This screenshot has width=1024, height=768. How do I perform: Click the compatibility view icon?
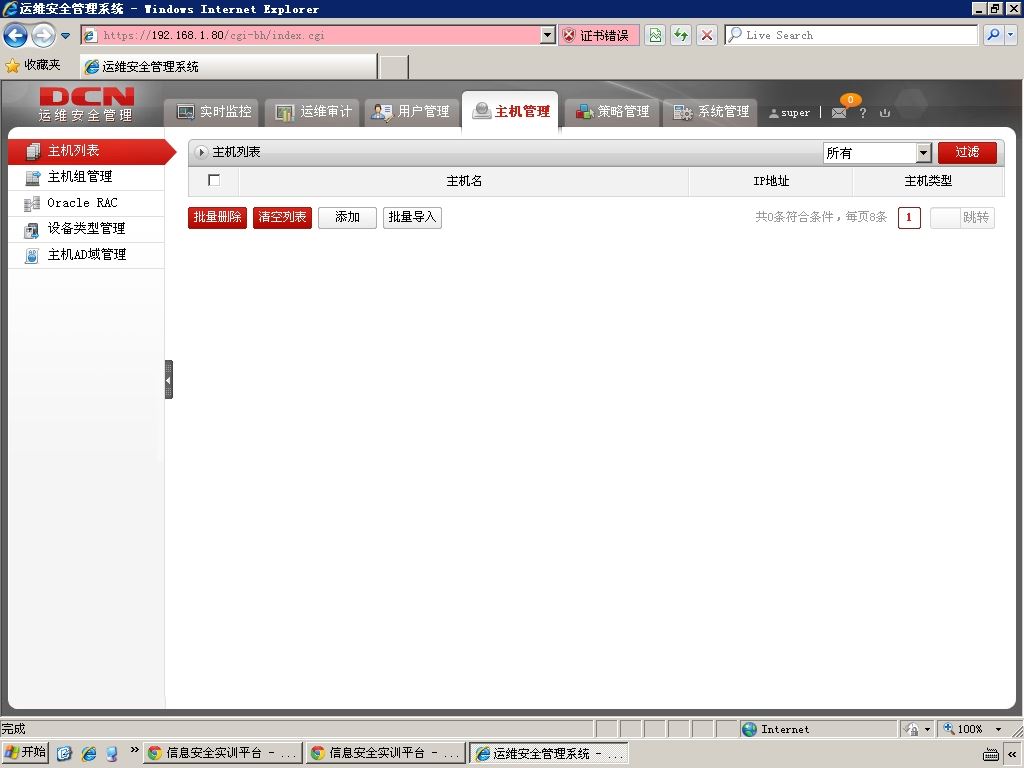(x=655, y=35)
